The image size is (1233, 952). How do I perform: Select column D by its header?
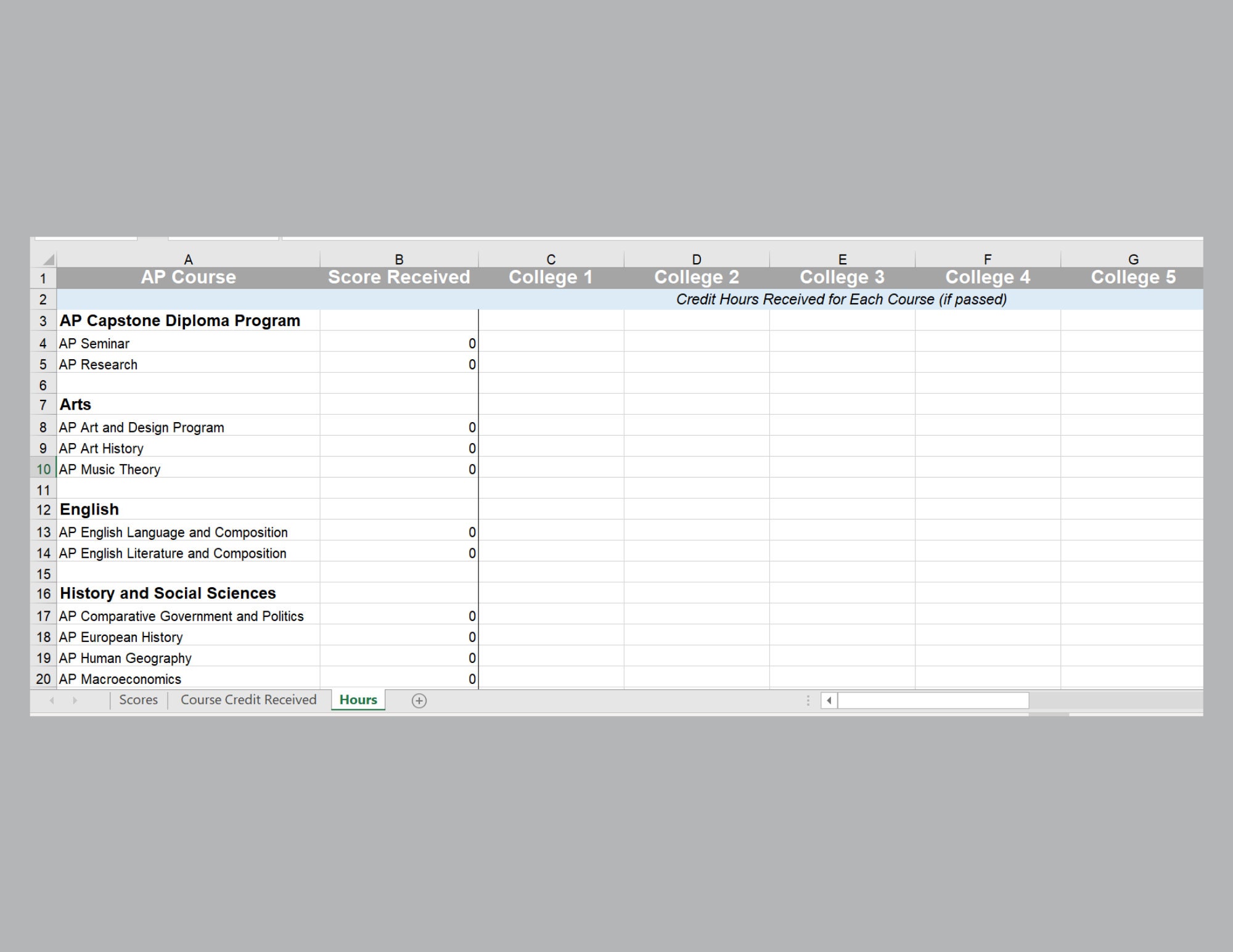[x=697, y=259]
